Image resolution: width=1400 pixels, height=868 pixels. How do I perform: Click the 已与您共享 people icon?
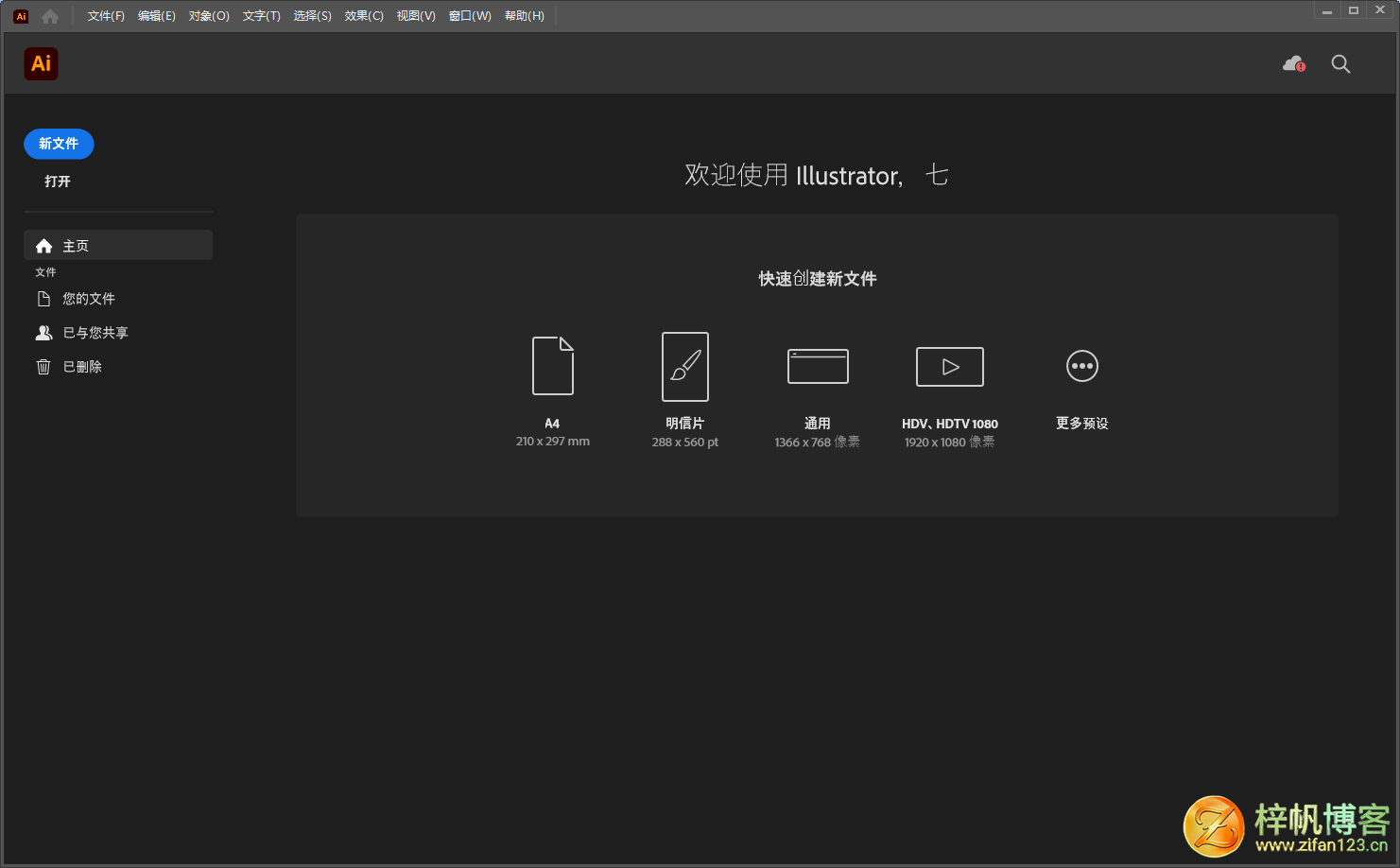pyautogui.click(x=43, y=333)
